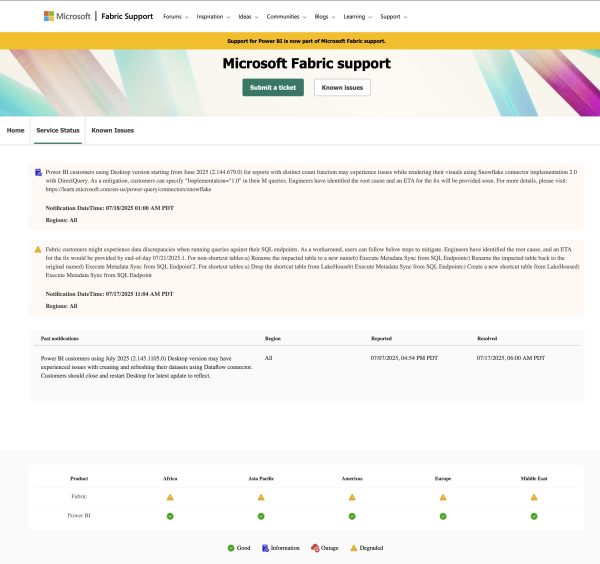The width and height of the screenshot is (600, 564).
Task: Switch to the Known Issues tab
Action: (x=112, y=130)
